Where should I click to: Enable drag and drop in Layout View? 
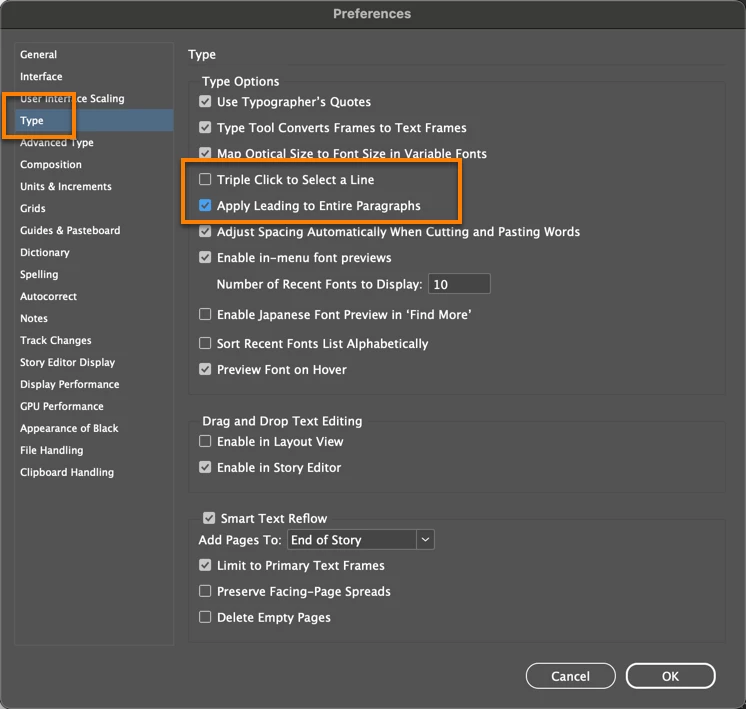click(205, 442)
